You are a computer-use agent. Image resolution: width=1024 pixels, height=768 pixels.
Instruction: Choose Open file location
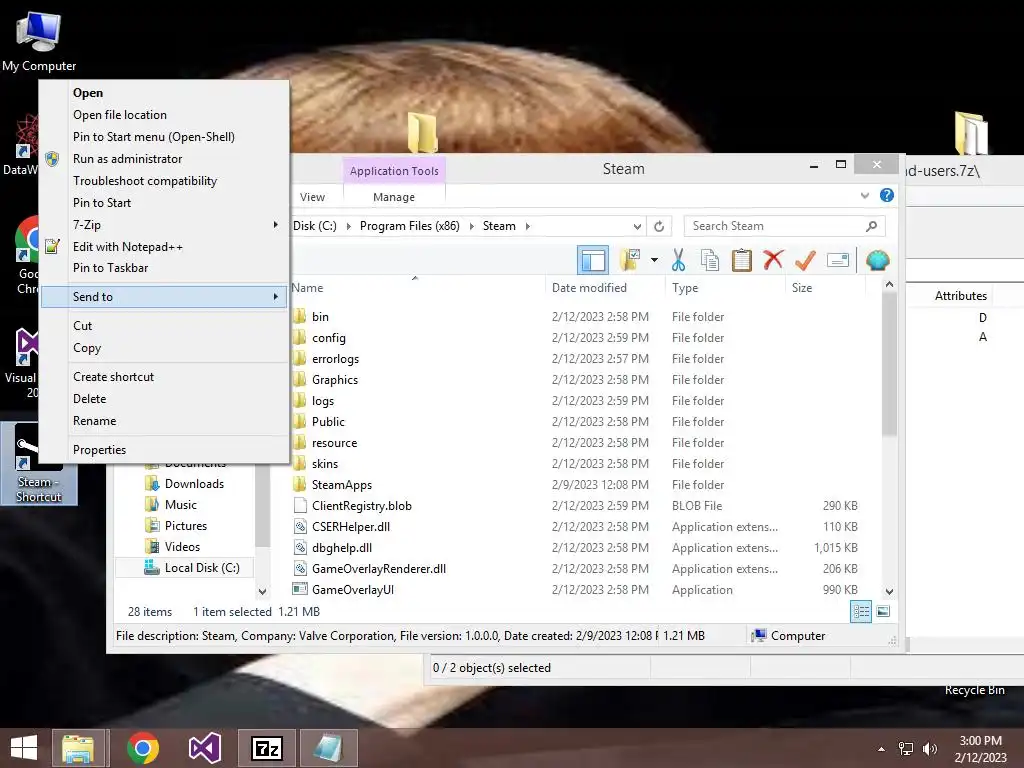165,115
